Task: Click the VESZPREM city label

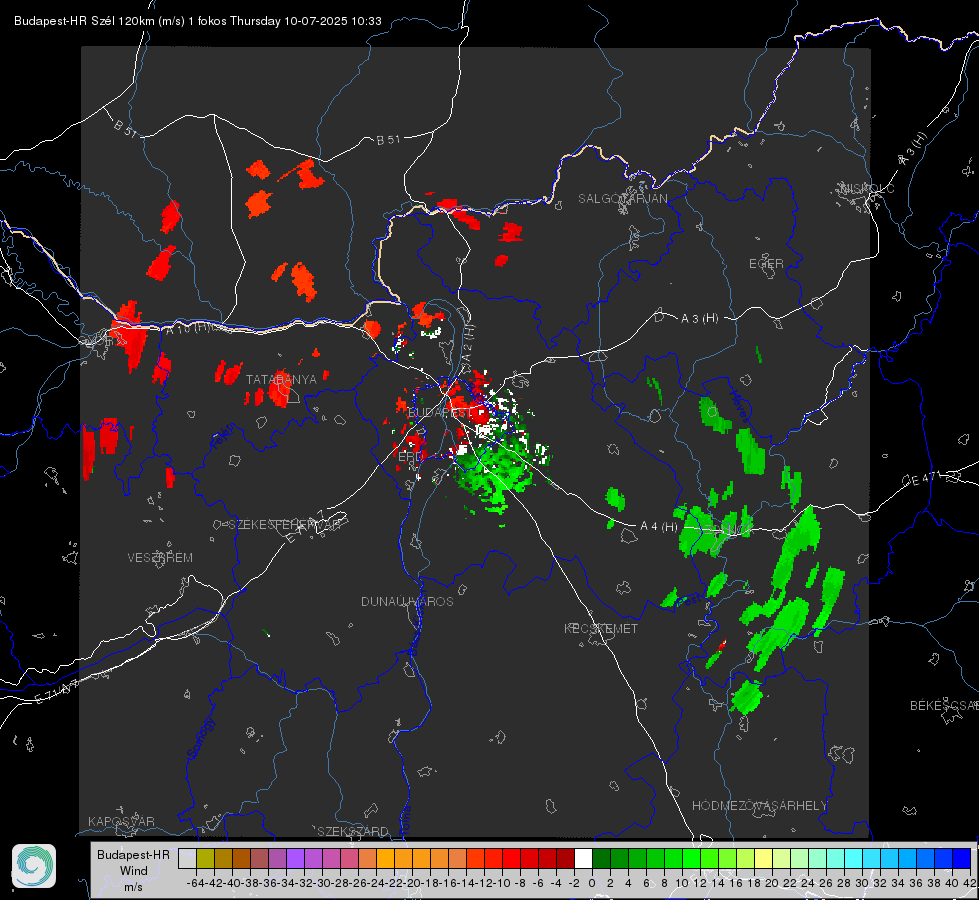Action: (160, 558)
